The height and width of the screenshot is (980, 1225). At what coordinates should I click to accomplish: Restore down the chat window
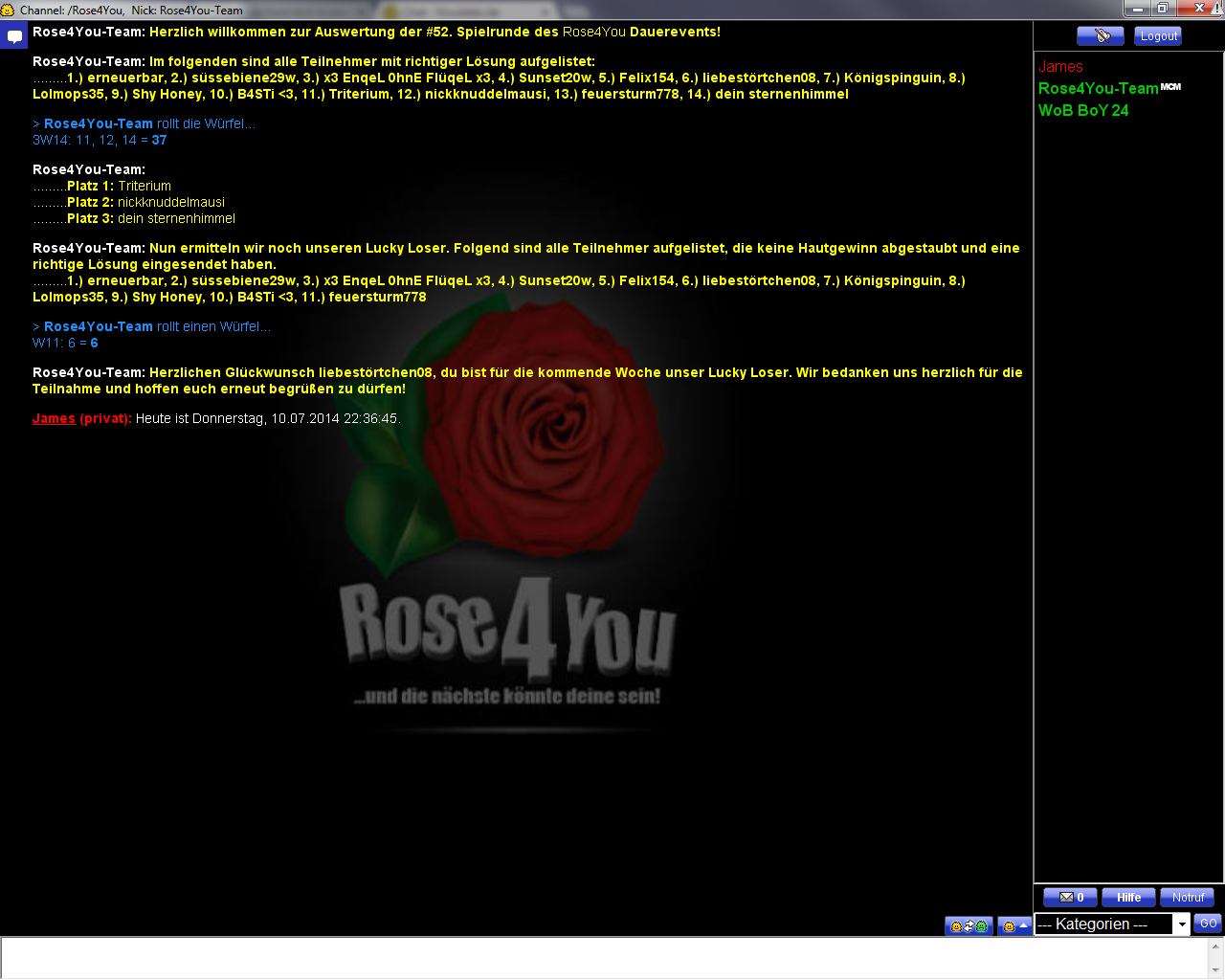[1162, 9]
